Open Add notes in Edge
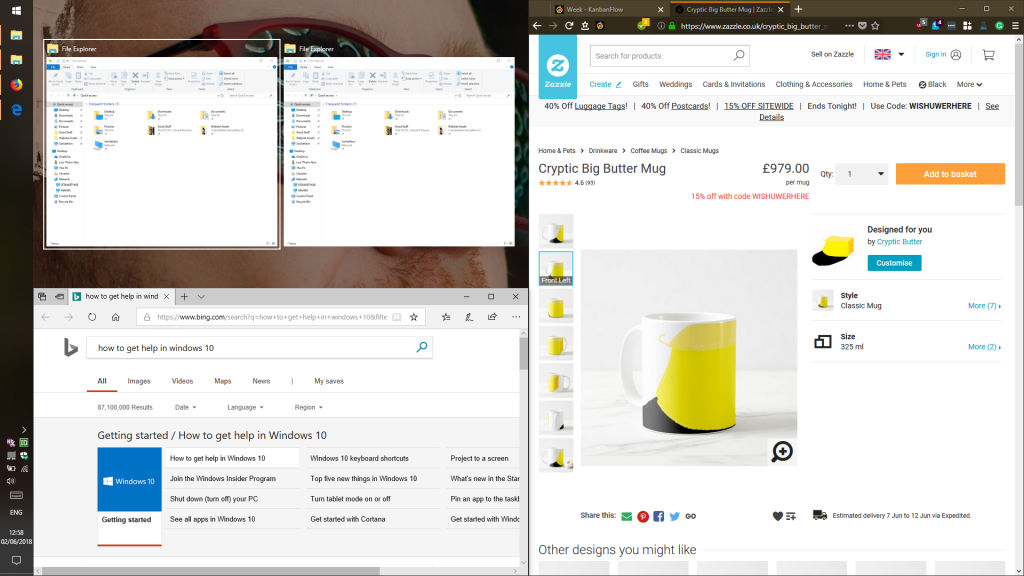This screenshot has width=1024, height=576. pyautogui.click(x=469, y=317)
